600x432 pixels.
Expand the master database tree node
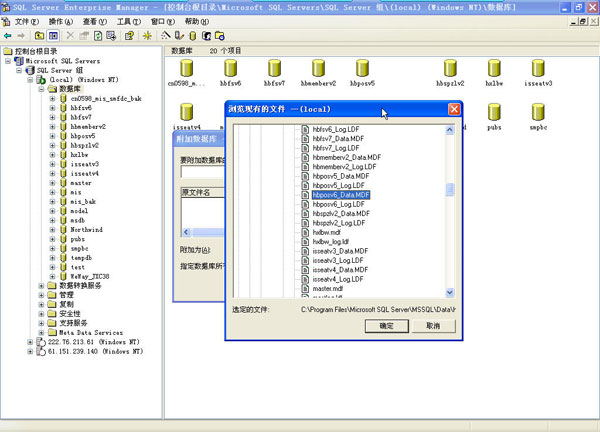[x=52, y=183]
